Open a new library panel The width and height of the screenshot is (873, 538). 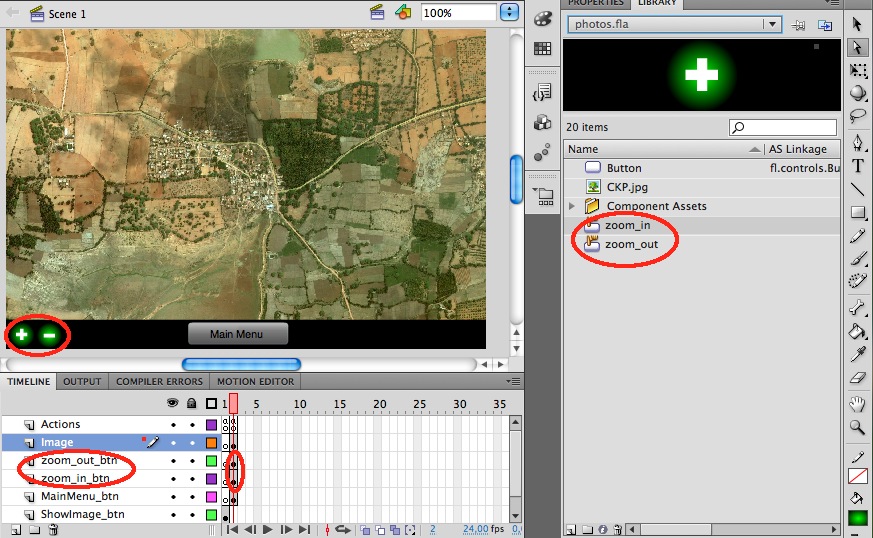pos(825,25)
